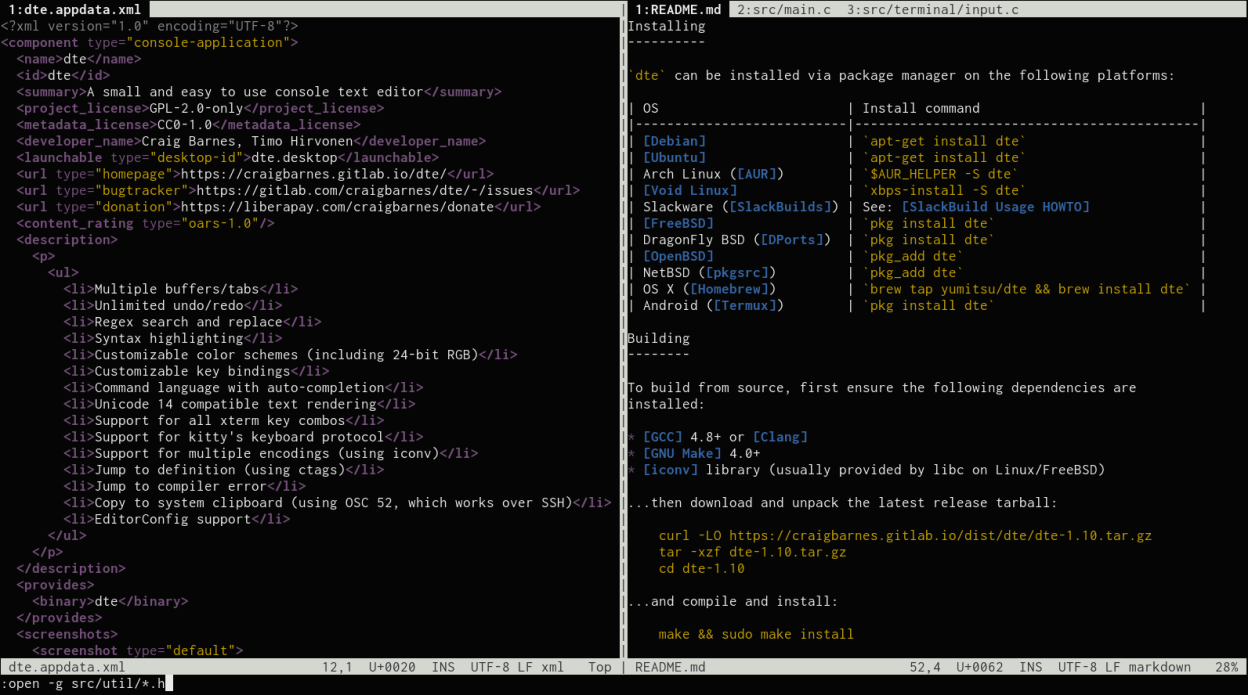Click the [Debian] link in the README

pyautogui.click(x=674, y=141)
